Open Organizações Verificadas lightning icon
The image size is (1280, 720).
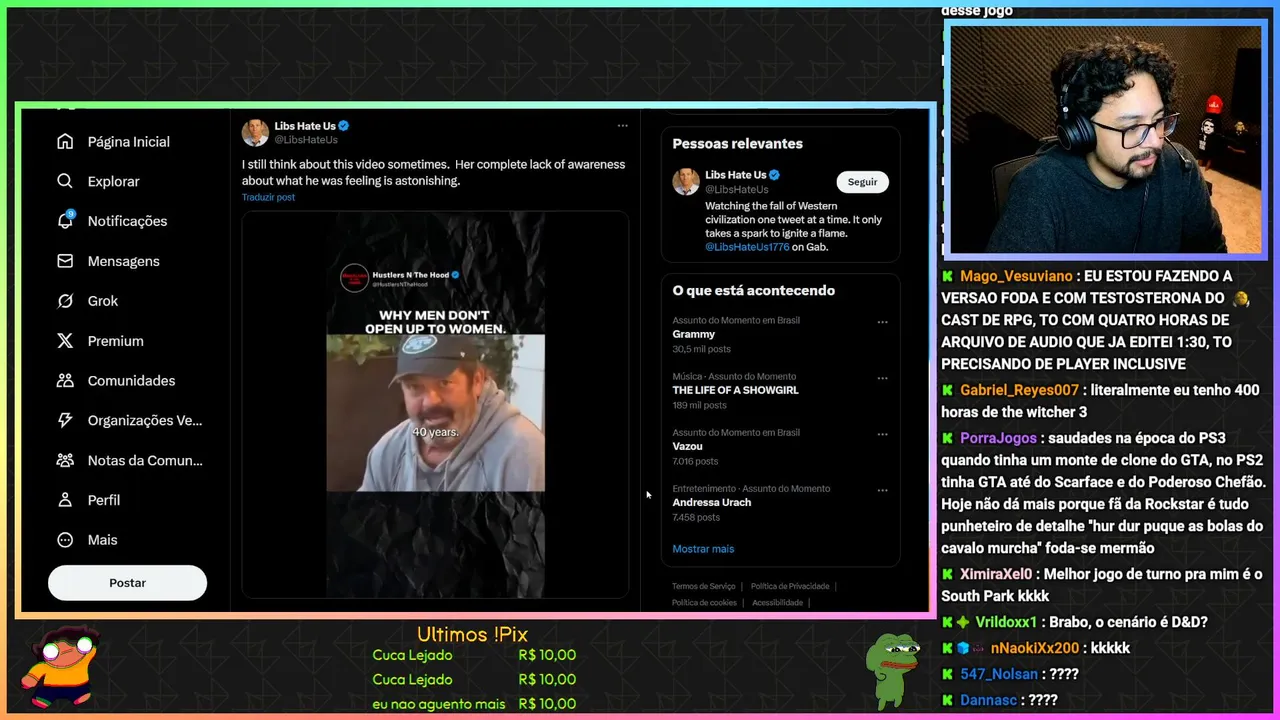[65, 420]
